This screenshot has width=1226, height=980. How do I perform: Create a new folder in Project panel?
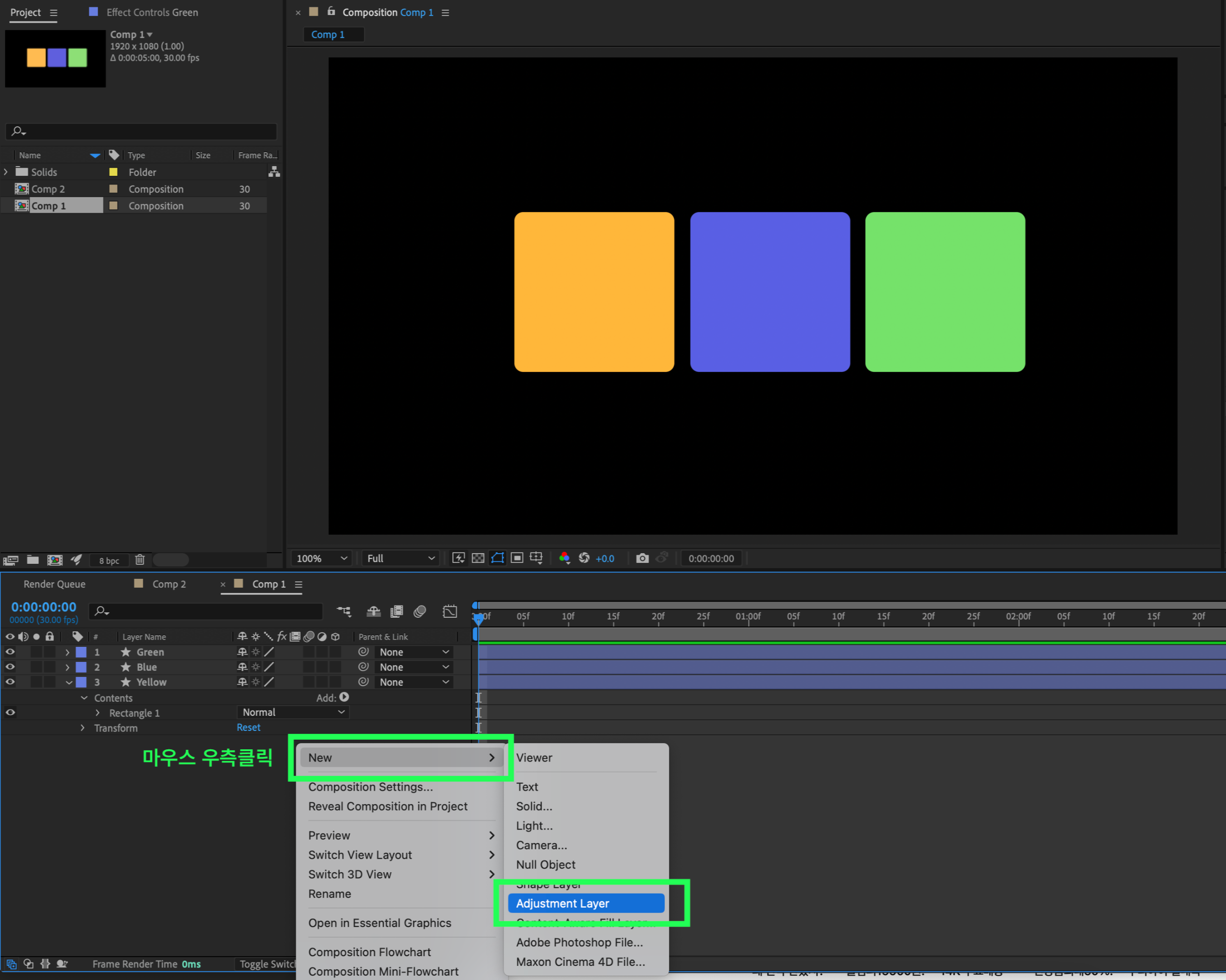(x=33, y=560)
